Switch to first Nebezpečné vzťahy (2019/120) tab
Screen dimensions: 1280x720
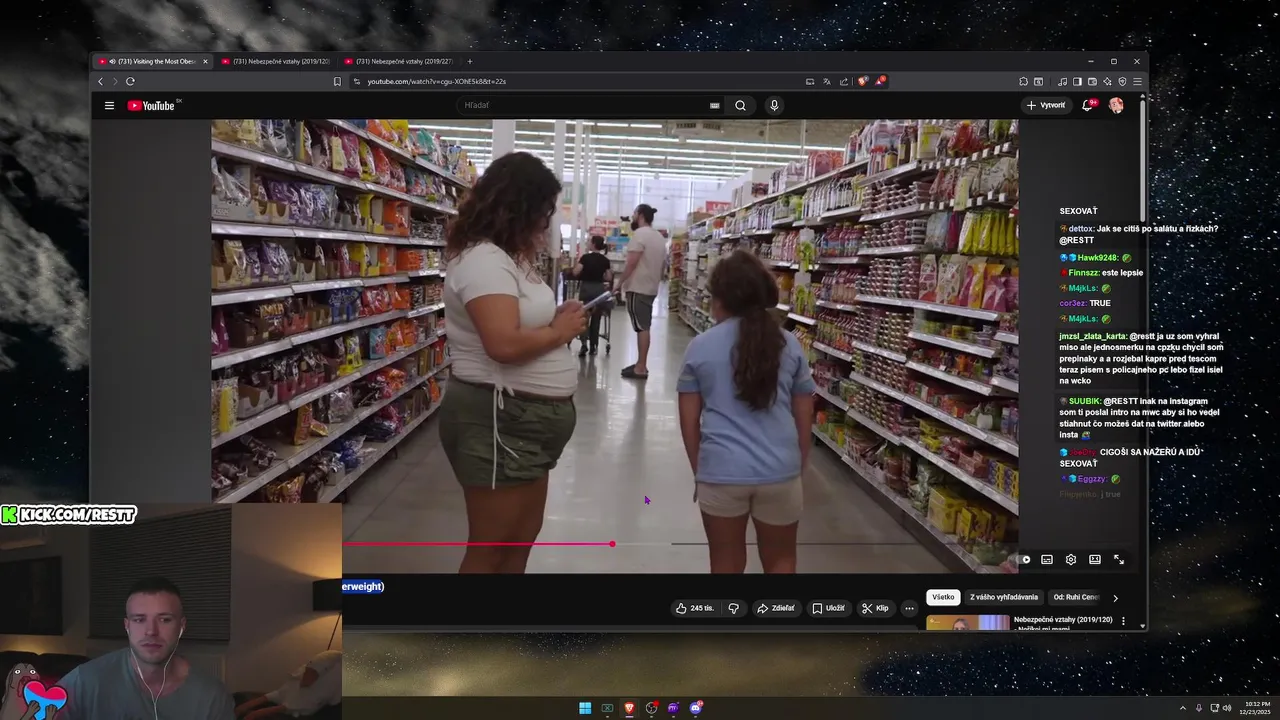point(275,61)
